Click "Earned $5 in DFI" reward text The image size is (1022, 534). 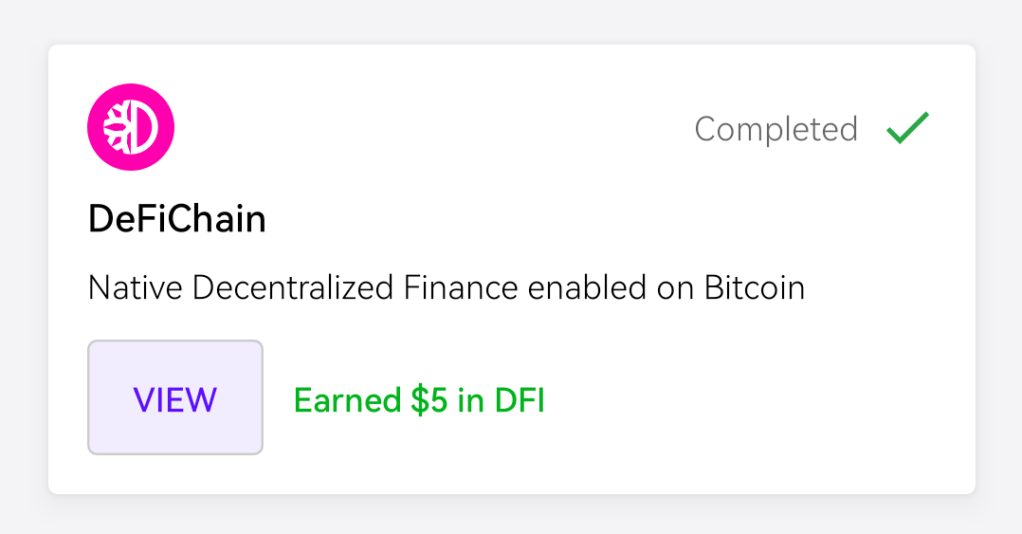coord(419,400)
